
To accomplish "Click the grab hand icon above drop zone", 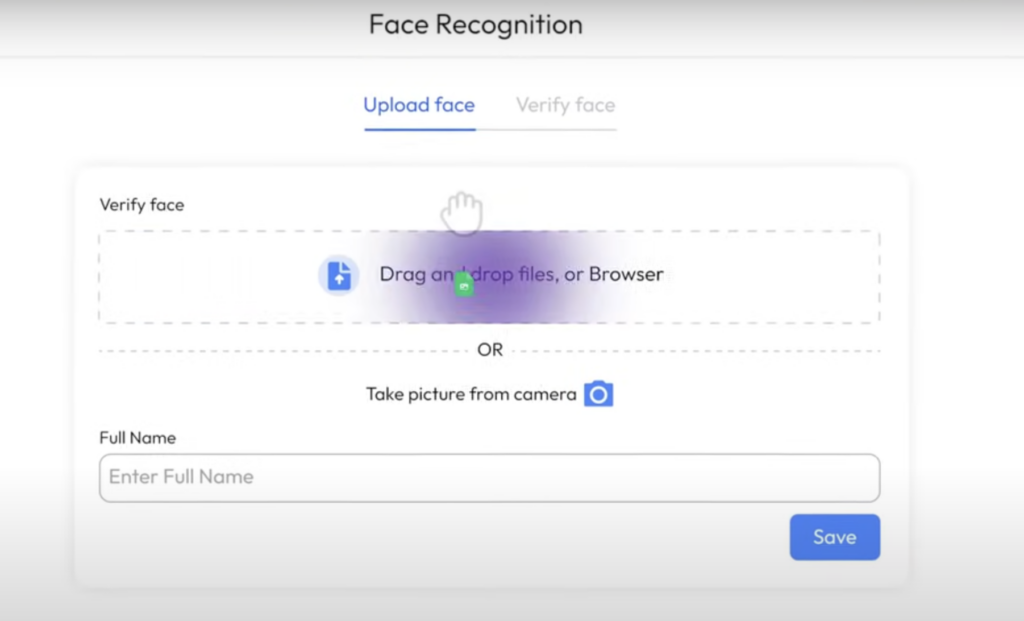I will click(462, 213).
